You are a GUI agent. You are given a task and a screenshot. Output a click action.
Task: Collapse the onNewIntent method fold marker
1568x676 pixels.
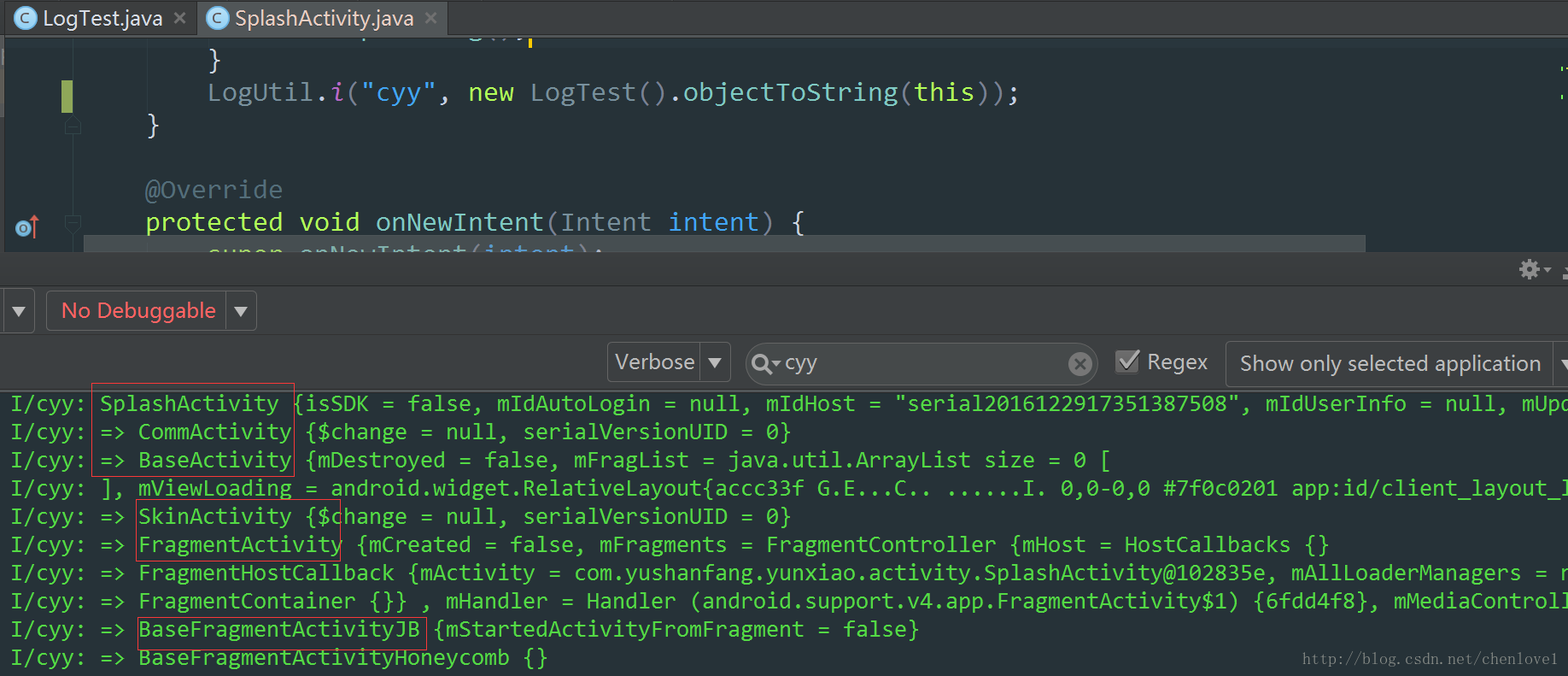coord(73,223)
